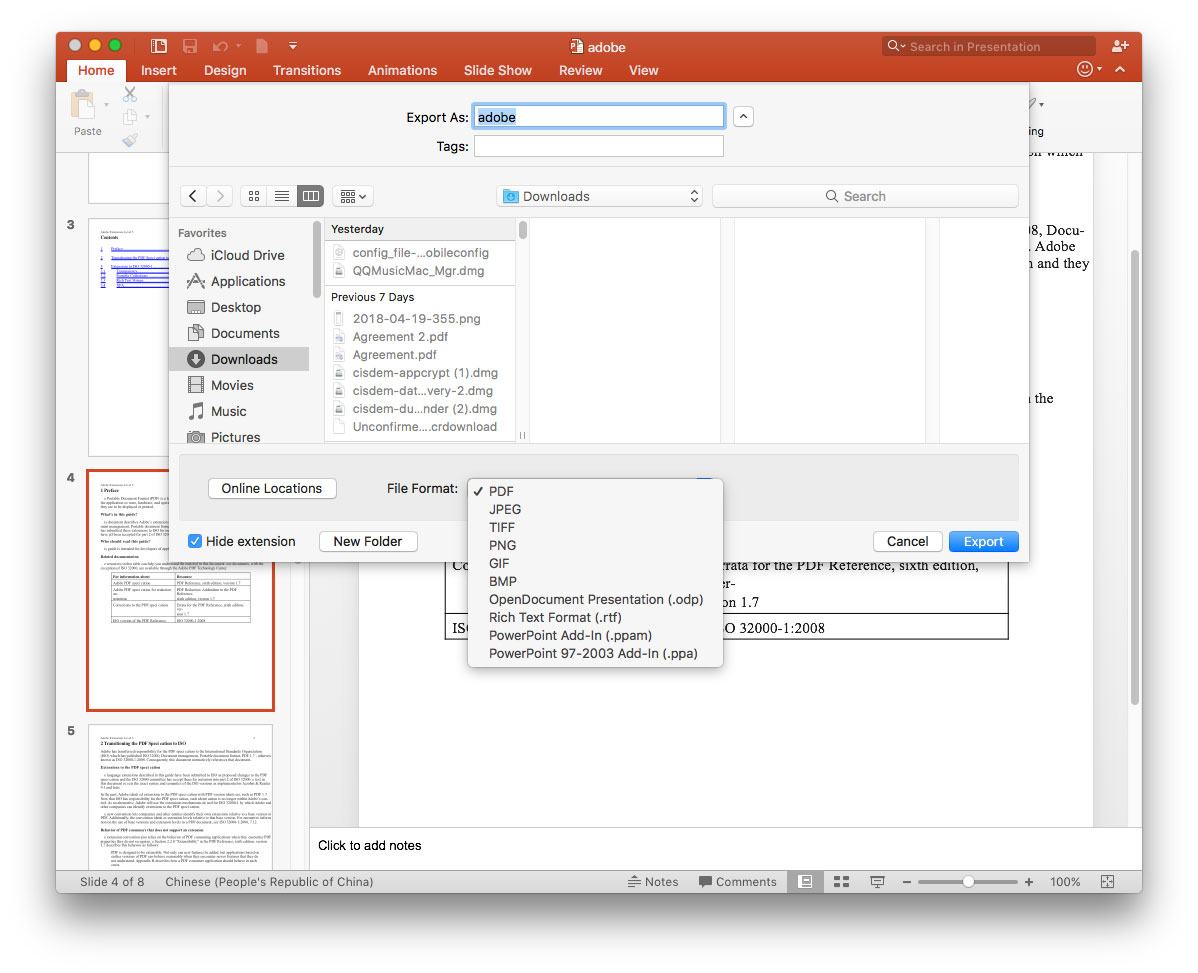Viewport: 1198px width, 973px height.
Task: Switch to Normal view icon
Action: (805, 882)
